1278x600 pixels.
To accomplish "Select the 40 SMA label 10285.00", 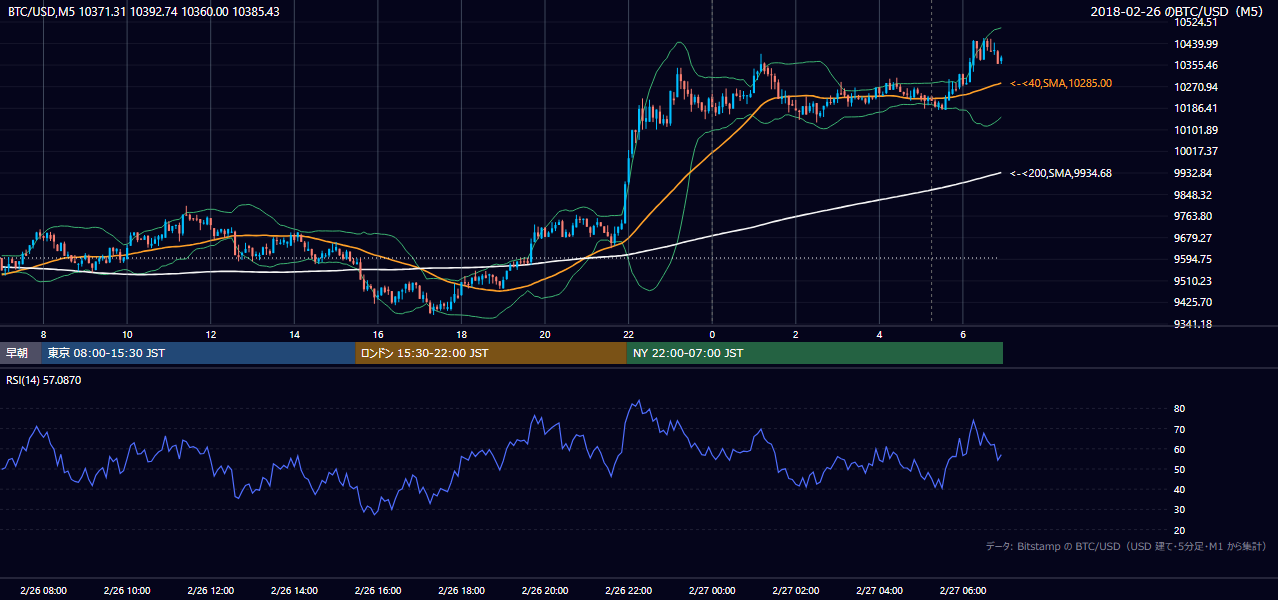I will [1061, 83].
